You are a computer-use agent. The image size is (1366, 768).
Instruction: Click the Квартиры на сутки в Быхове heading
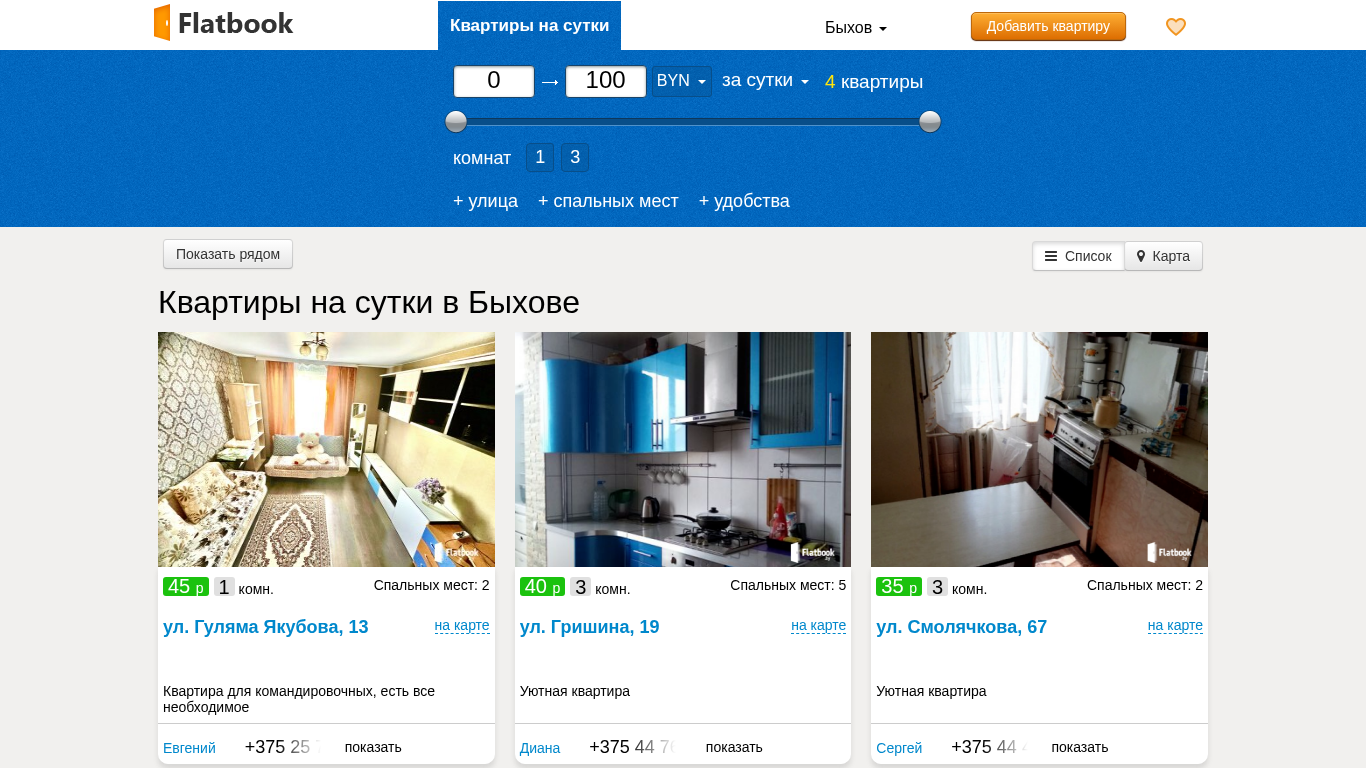[369, 302]
